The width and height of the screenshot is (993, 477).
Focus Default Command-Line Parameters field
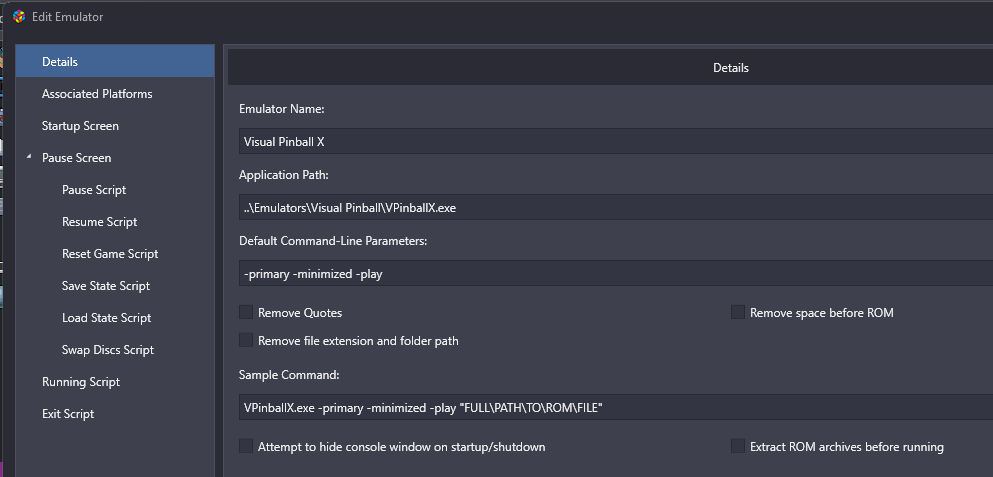pyautogui.click(x=616, y=274)
